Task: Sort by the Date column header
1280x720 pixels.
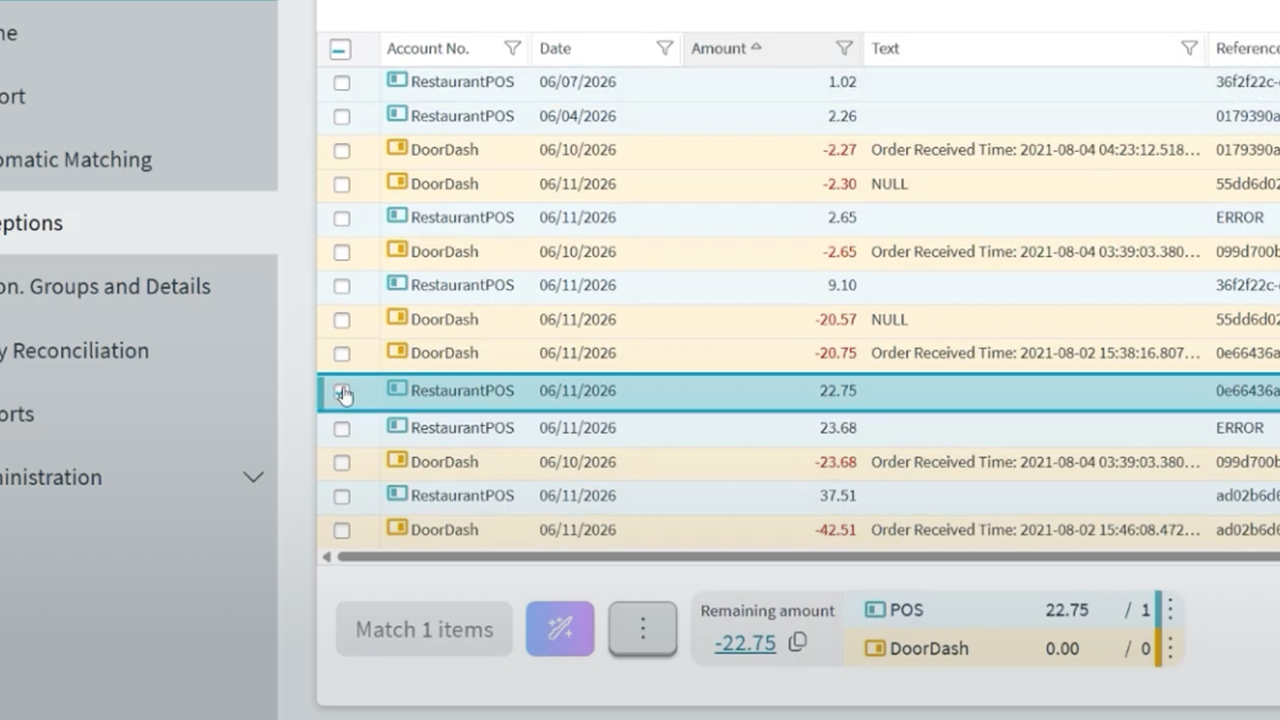Action: (x=555, y=48)
